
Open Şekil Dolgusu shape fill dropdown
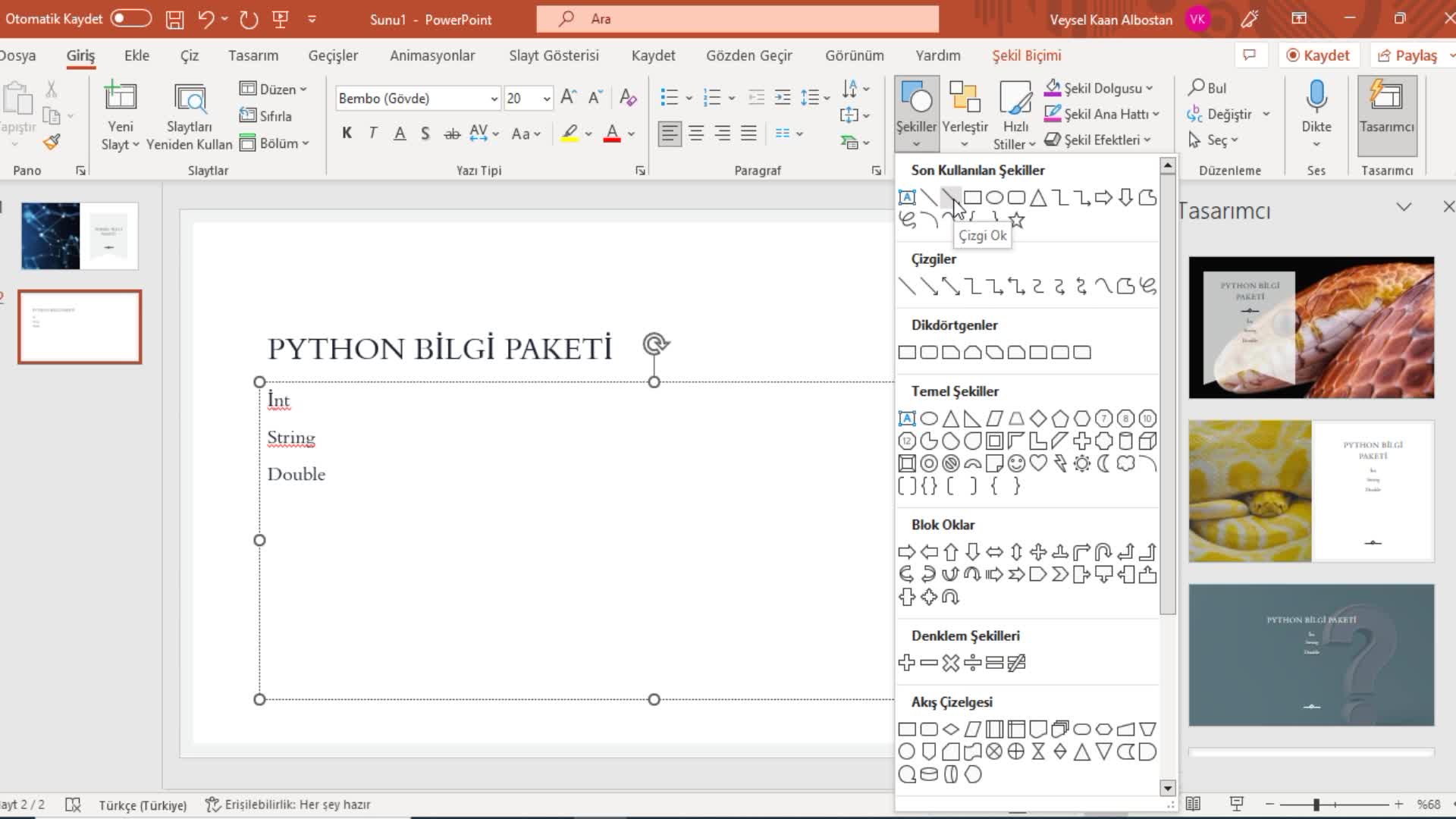coord(1099,88)
